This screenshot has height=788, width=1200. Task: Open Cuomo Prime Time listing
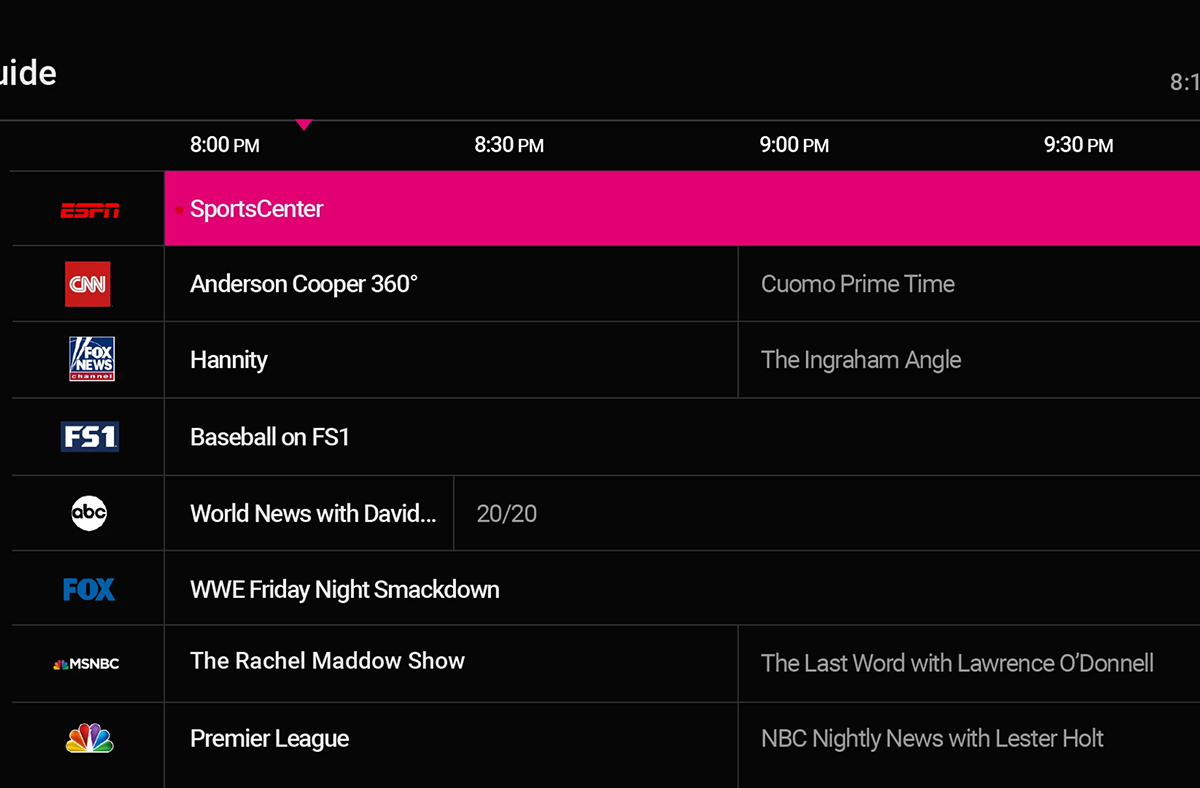click(x=969, y=284)
